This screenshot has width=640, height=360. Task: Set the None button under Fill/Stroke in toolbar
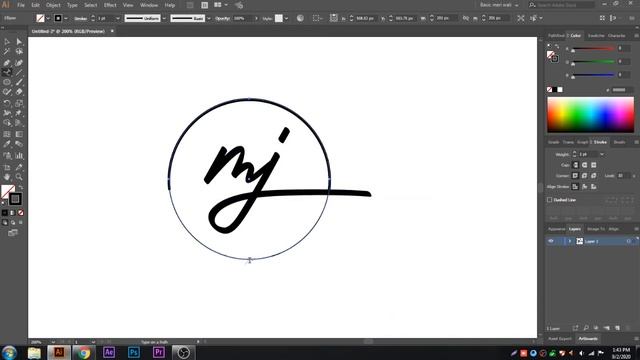pyautogui.click(x=21, y=213)
